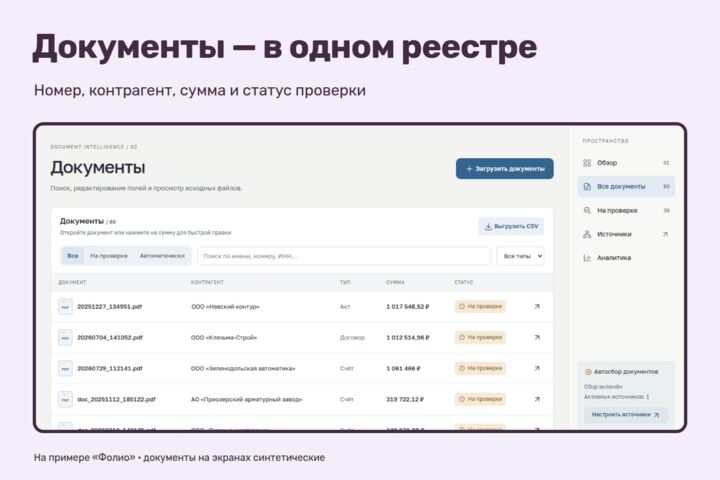Viewport: 720px width, 480px height.
Task: Open the file 20260729_112141.pdf
Action: pyautogui.click(x=110, y=368)
